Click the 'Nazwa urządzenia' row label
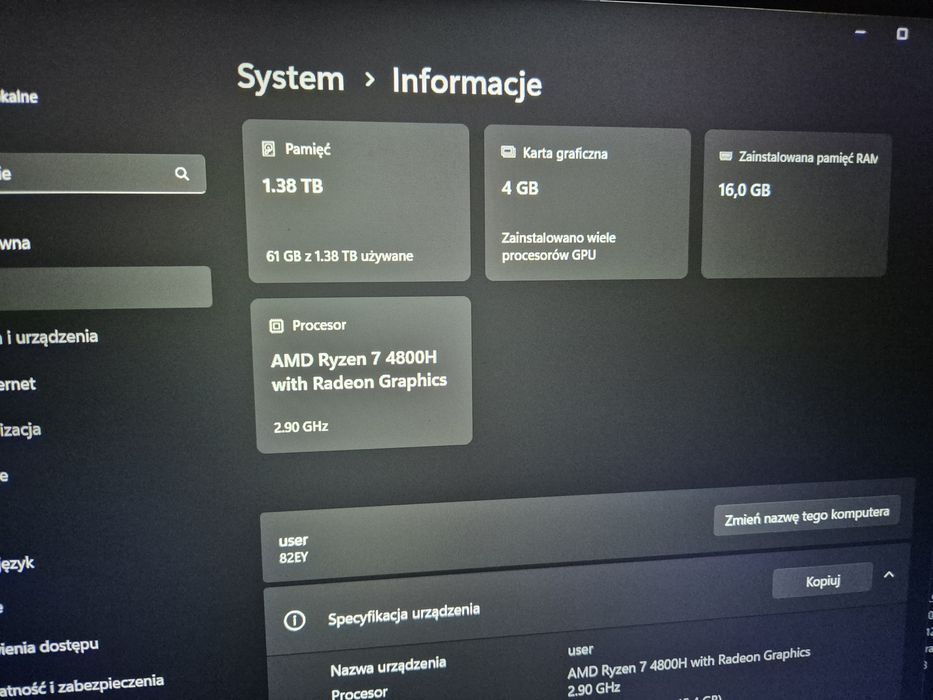The height and width of the screenshot is (700, 933). 388,666
